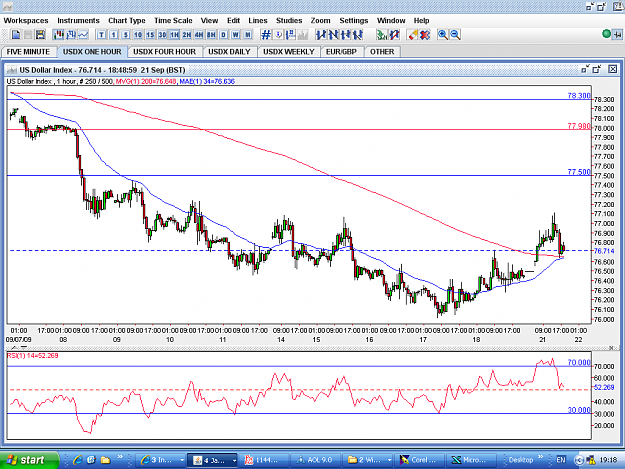This screenshot has height=469, width=625.
Task: Click the fourth line drawing tool icon
Action: pos(358,35)
